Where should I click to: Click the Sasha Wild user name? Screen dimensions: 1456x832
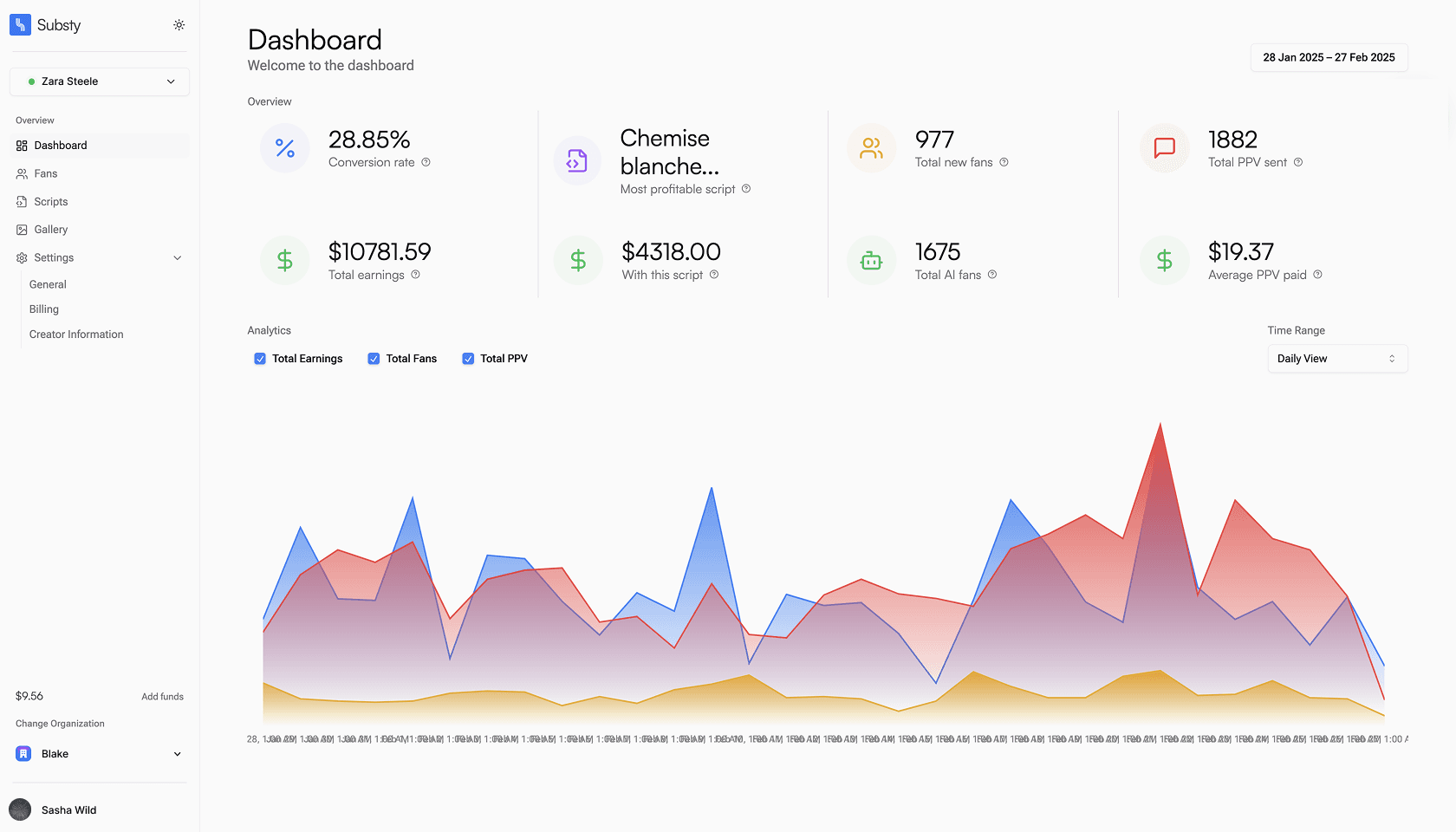pos(69,810)
